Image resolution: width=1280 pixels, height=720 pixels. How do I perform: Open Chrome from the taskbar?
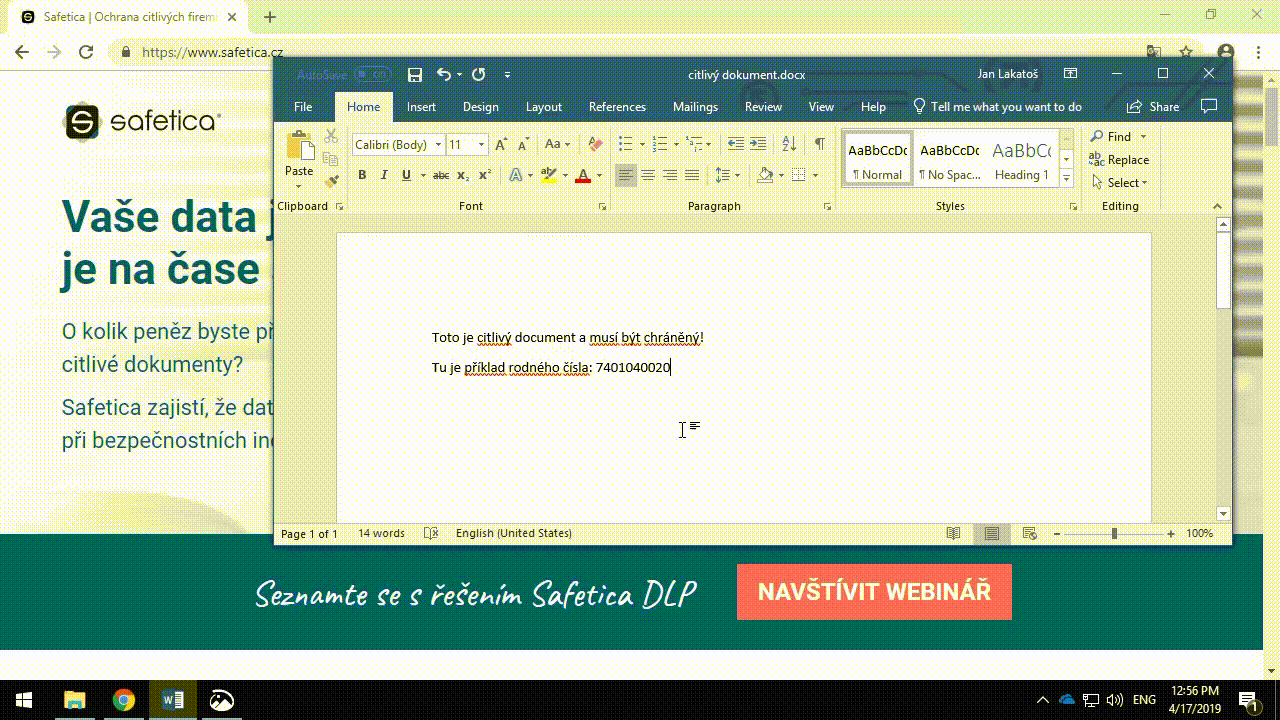(x=124, y=700)
